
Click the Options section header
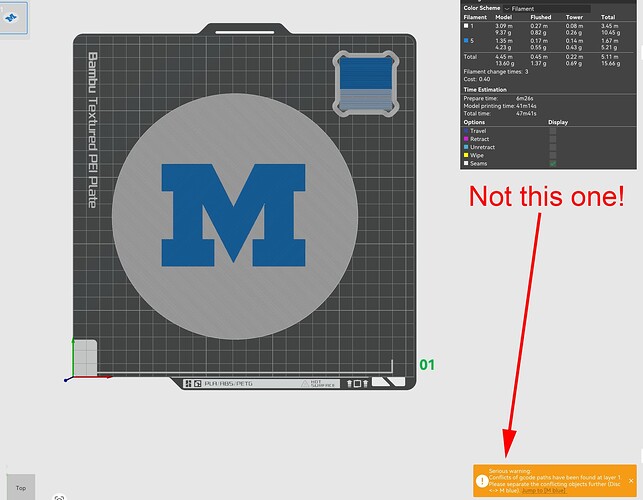tap(474, 122)
